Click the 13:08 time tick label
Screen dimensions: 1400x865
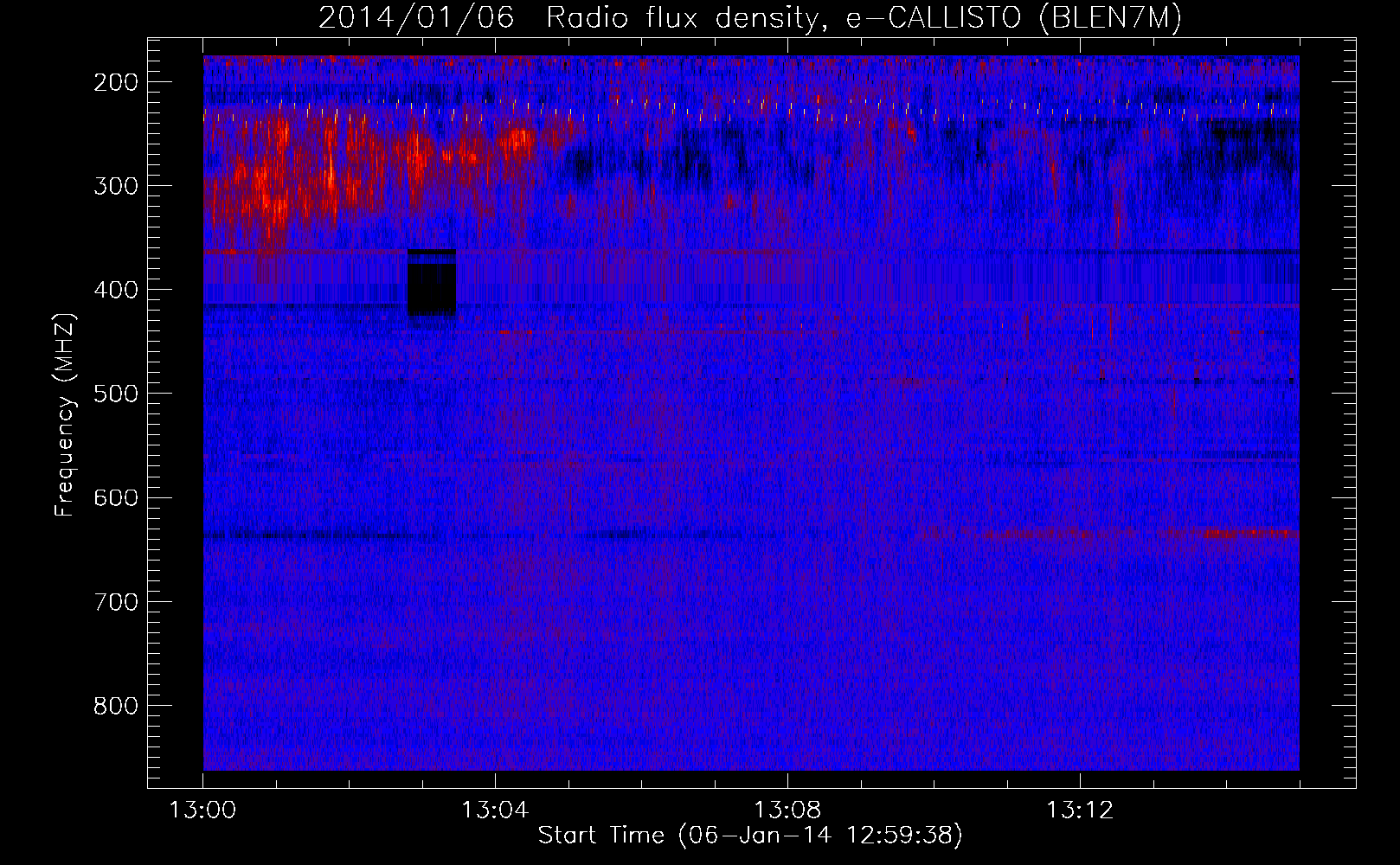787,811
